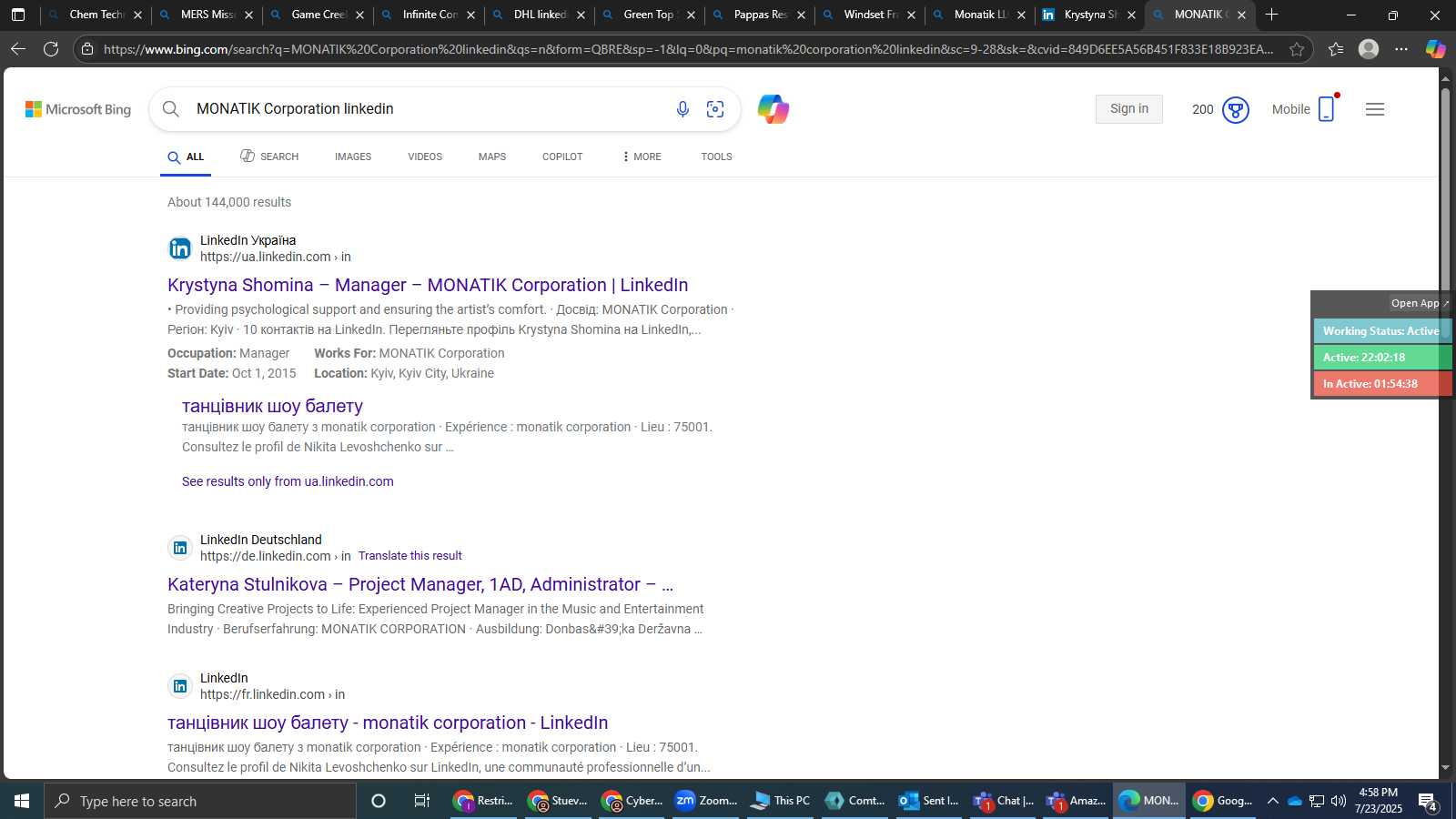Open Bing hamburger settings menu
Viewport: 1456px width, 819px height.
pos(1375,109)
